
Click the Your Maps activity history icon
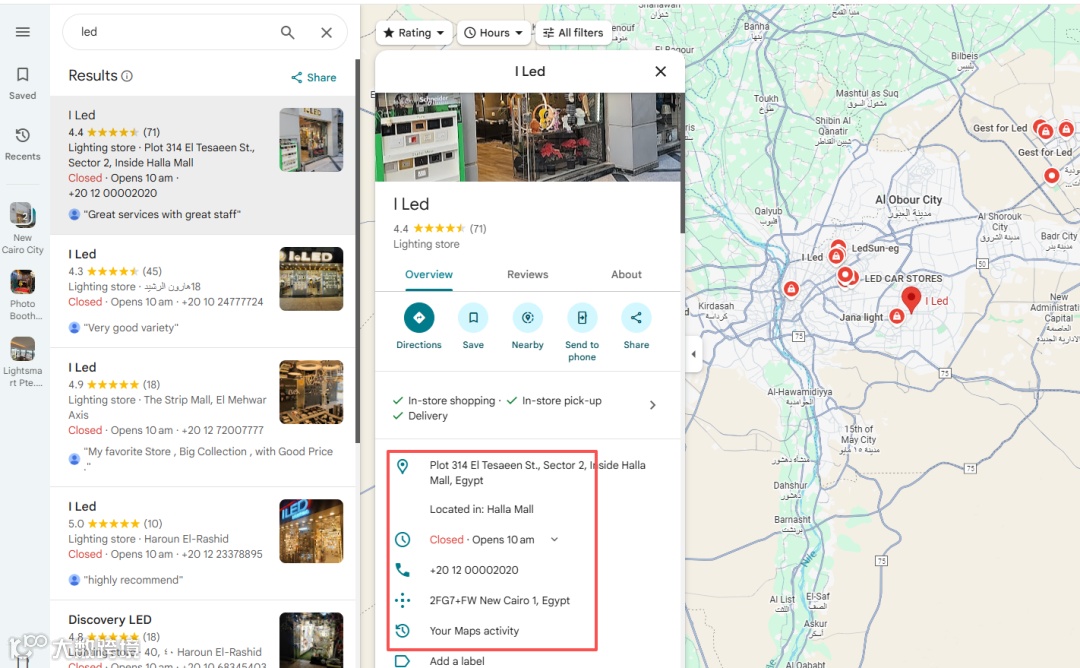pos(403,631)
